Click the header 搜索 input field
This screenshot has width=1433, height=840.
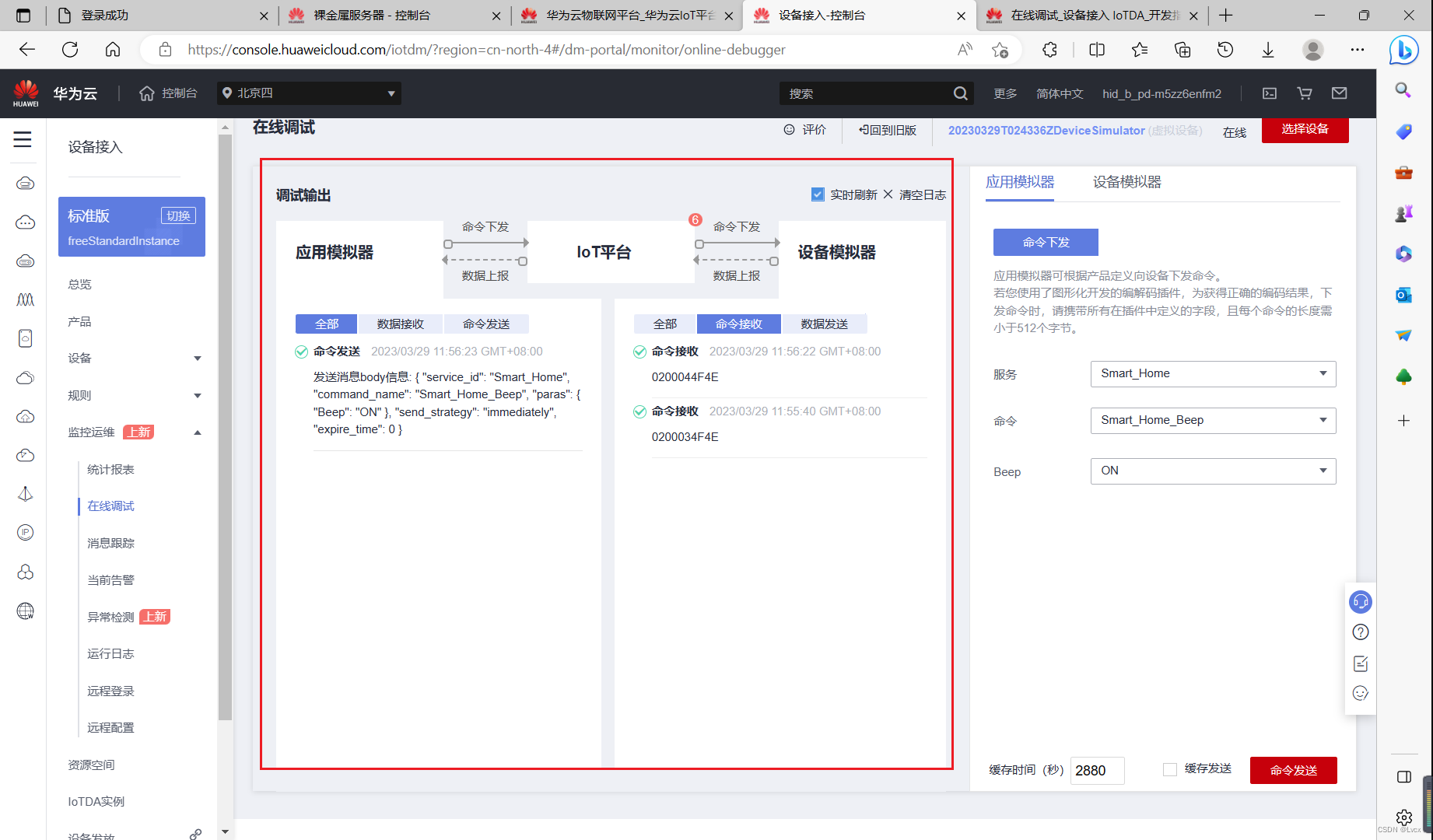[865, 93]
